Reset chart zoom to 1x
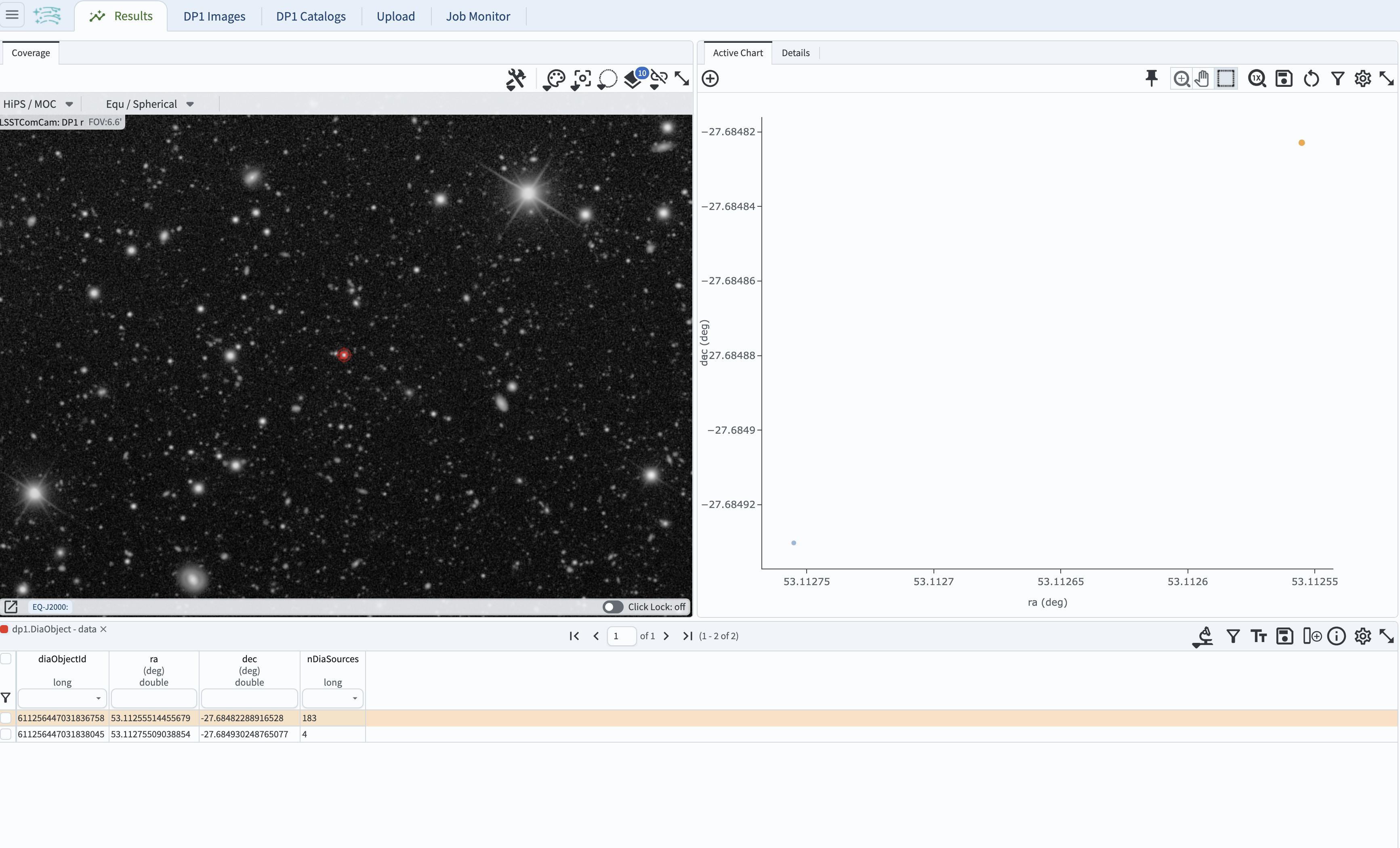1400x848 pixels. 1256,78
